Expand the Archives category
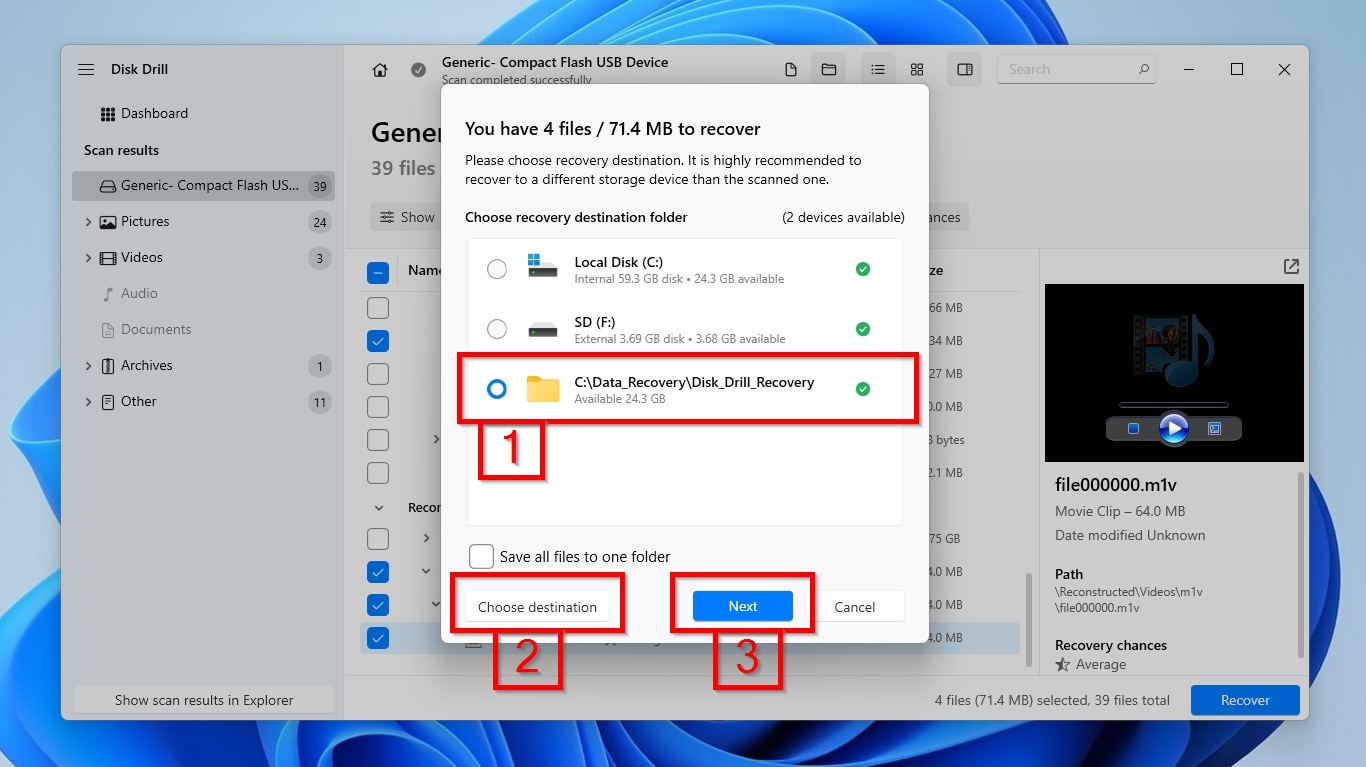The image size is (1366, 767). (88, 366)
